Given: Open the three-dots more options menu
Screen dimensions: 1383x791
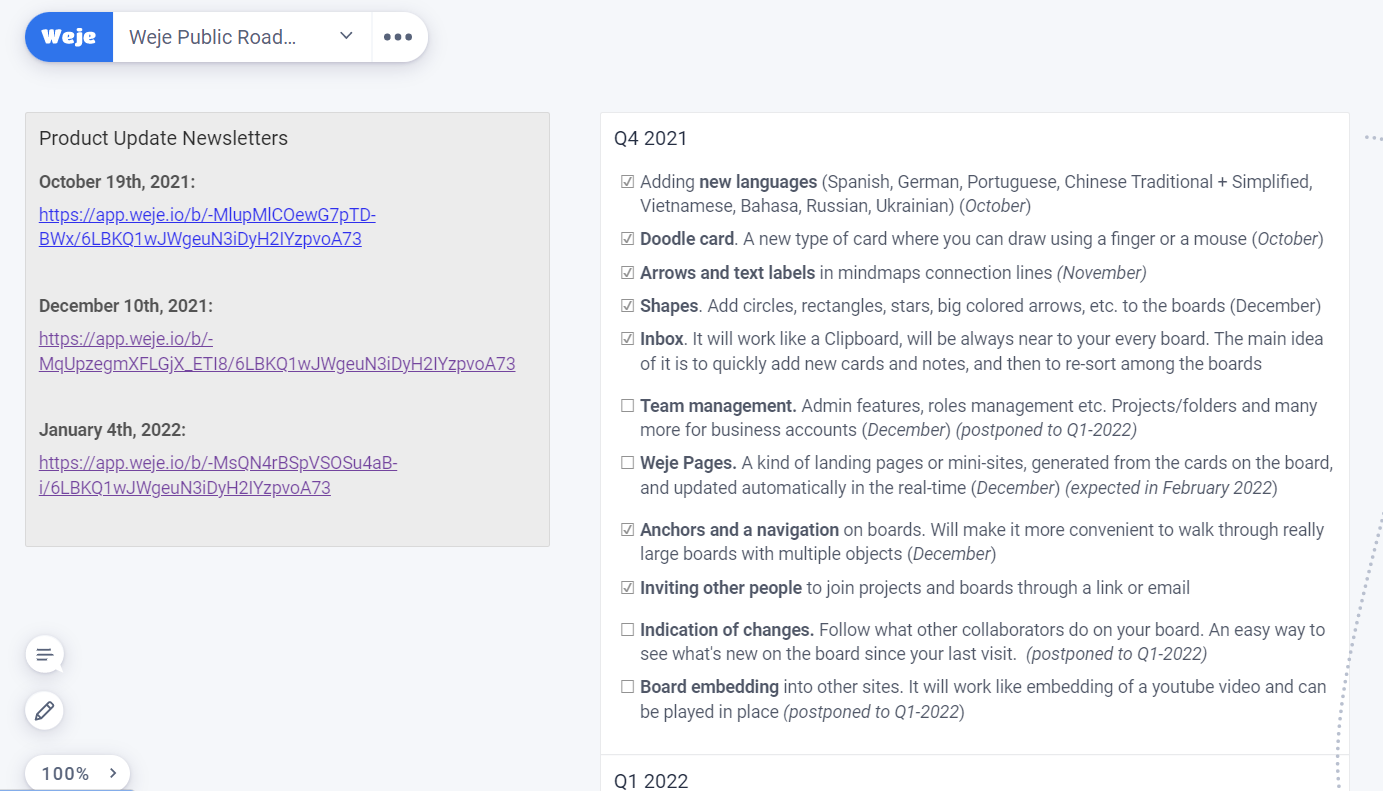Looking at the screenshot, I should [398, 37].
